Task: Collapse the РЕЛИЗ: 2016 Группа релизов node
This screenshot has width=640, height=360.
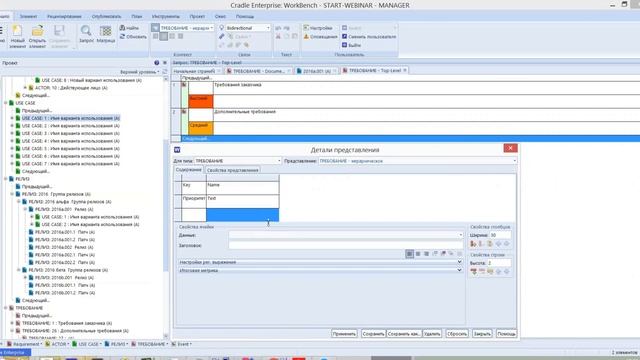Action: [x=12, y=194]
